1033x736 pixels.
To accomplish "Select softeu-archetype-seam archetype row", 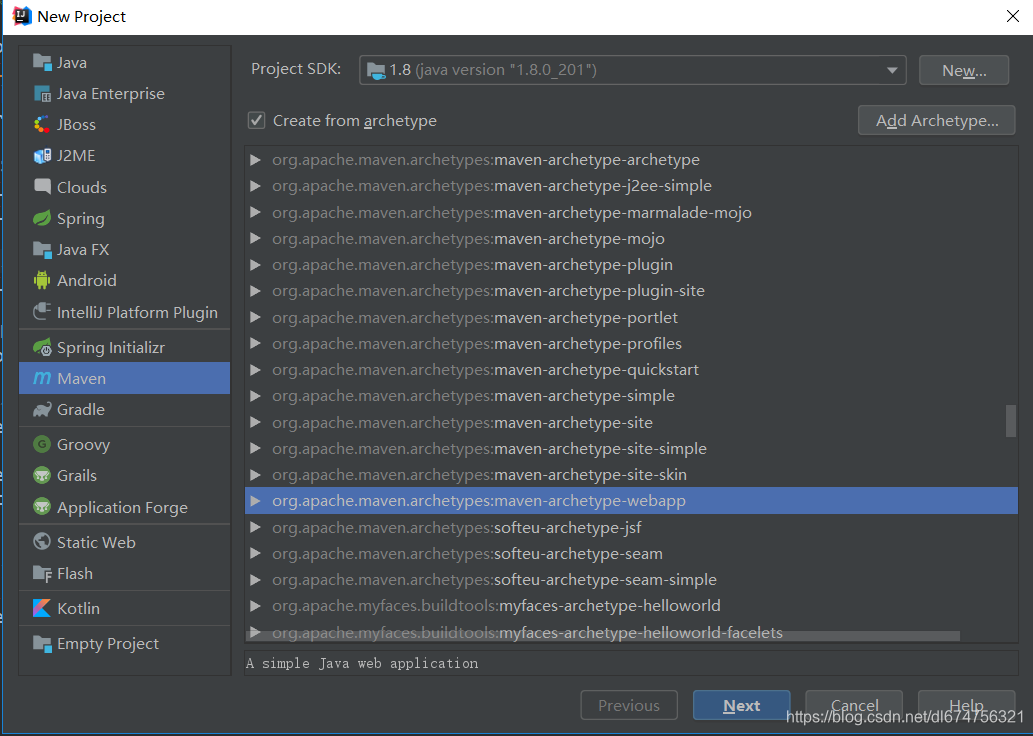I will click(631, 553).
